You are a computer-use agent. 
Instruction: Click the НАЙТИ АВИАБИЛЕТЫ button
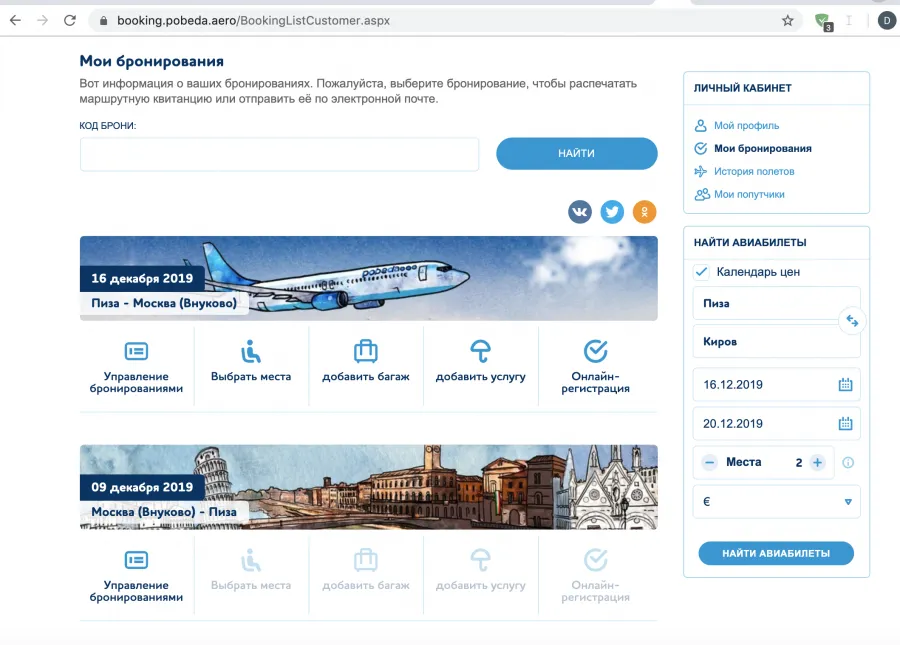click(x=776, y=553)
